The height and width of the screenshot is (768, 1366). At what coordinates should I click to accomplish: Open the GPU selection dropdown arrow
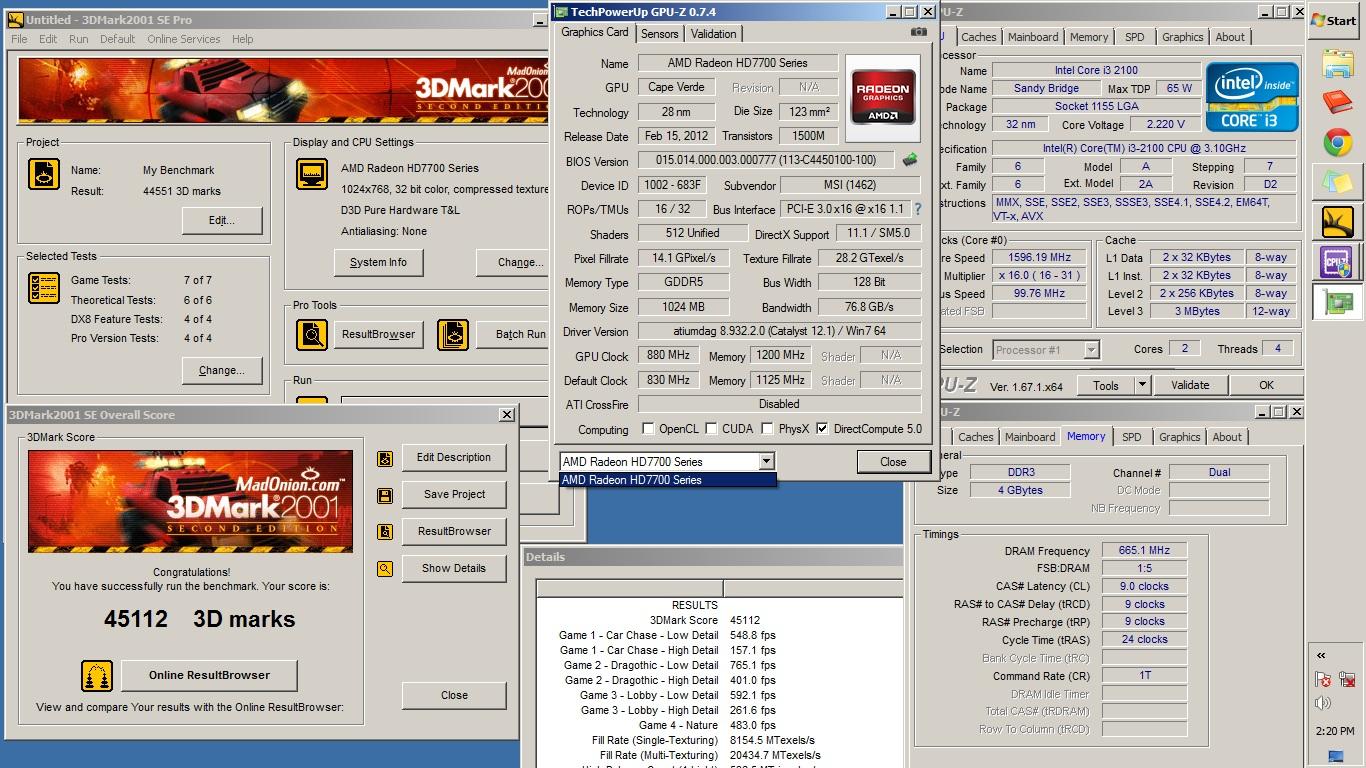pyautogui.click(x=766, y=461)
